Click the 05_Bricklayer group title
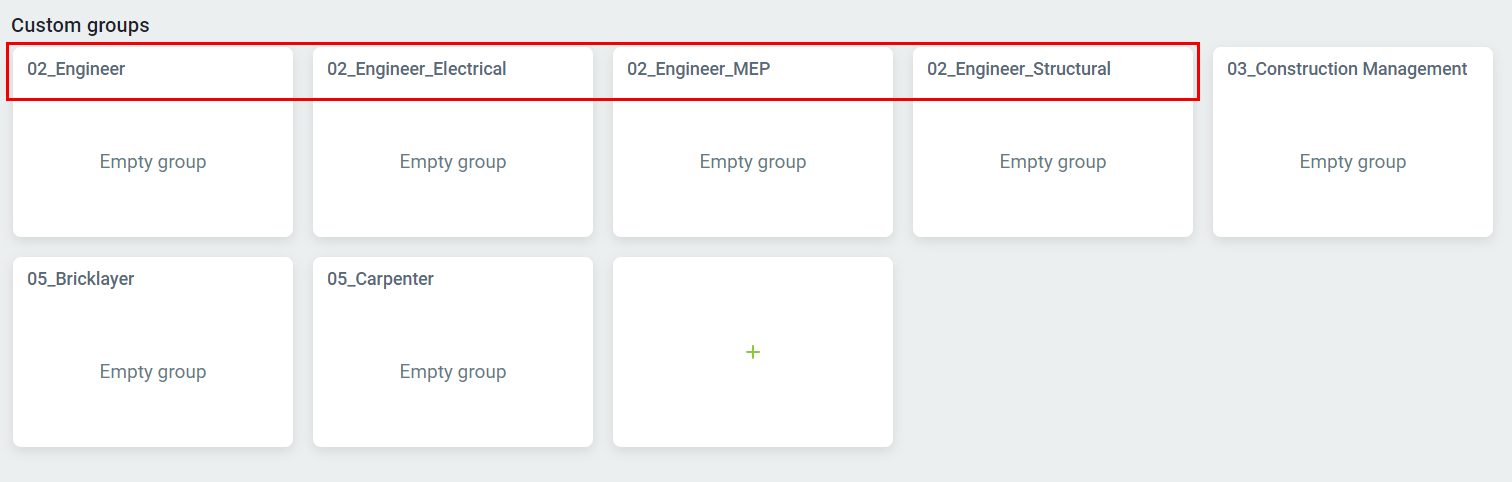Viewport: 1512px width, 482px height. click(80, 279)
